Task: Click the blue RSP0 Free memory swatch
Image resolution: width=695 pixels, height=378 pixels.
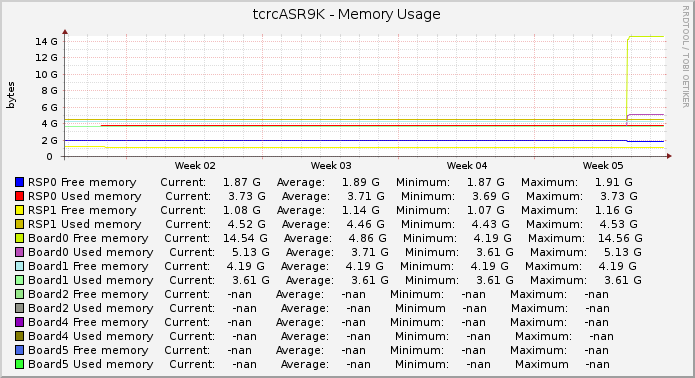Action: pos(19,182)
